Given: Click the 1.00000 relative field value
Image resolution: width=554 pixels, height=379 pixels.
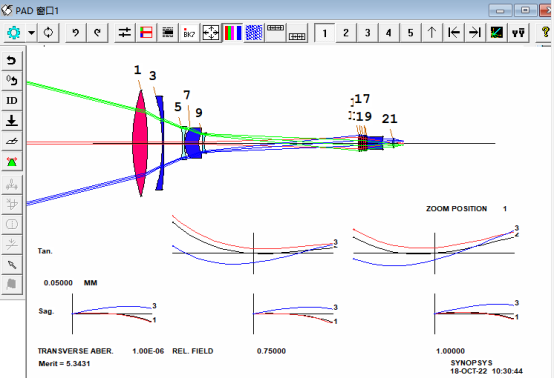Looking at the screenshot, I should point(450,351).
